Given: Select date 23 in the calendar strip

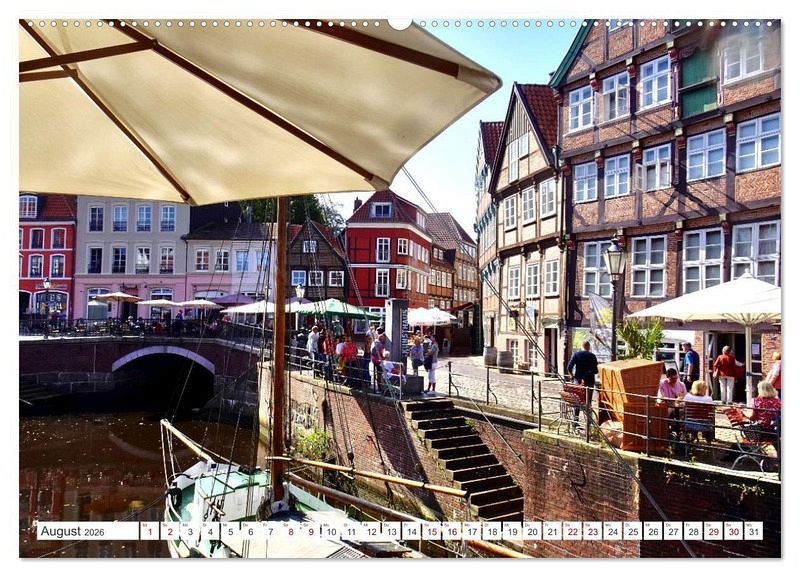Looking at the screenshot, I should (x=593, y=531).
